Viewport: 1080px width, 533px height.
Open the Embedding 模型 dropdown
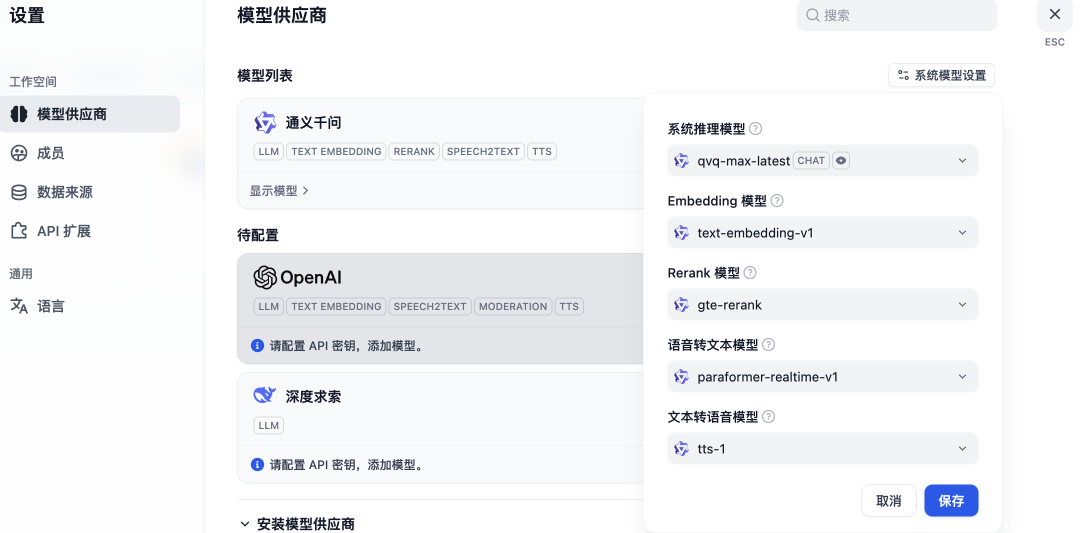tap(822, 233)
